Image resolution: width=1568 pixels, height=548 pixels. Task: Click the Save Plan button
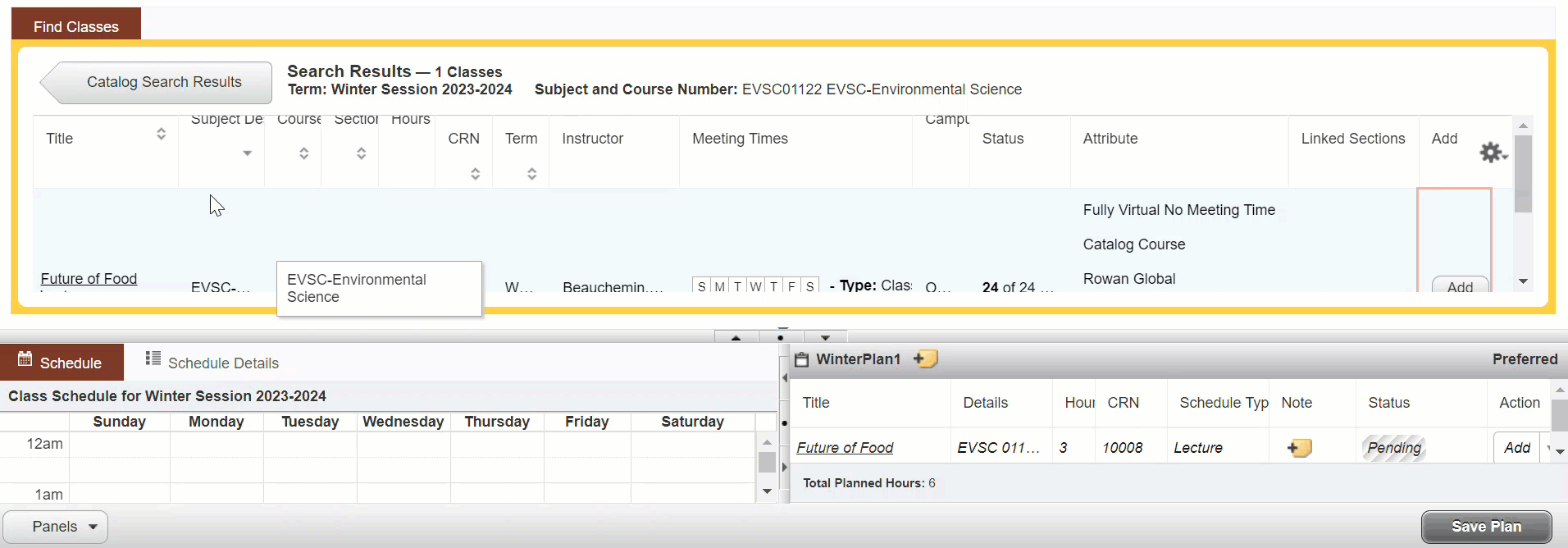point(1485,527)
